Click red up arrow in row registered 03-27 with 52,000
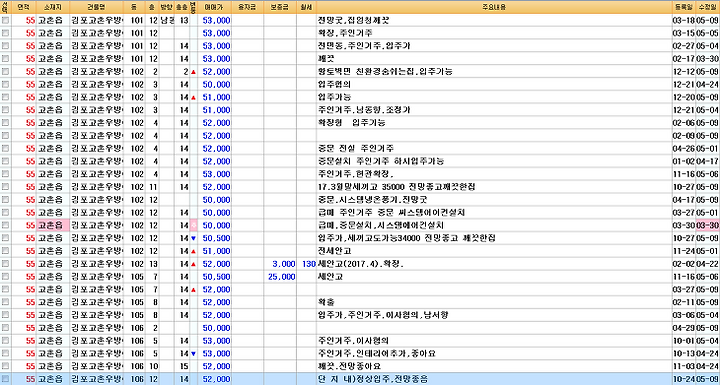Viewport: 720px width, 385px height. (193, 290)
